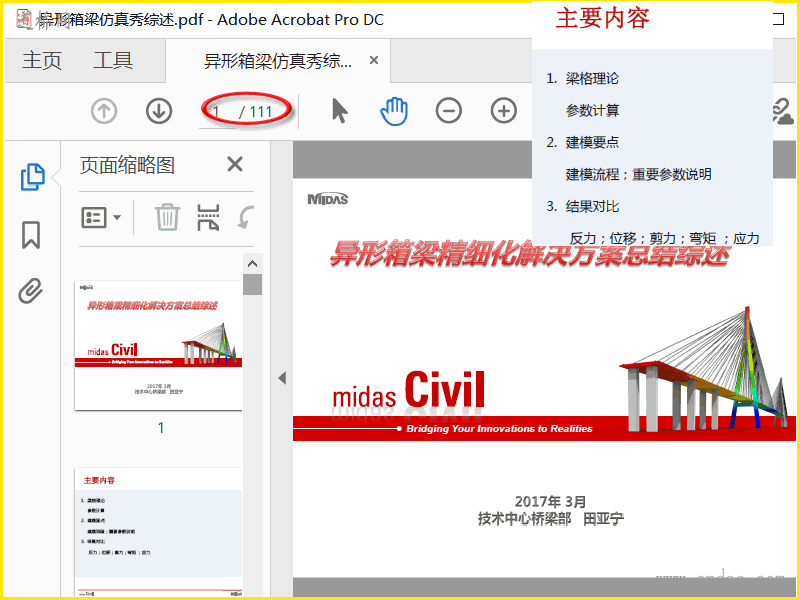Go to next page arrow
800x600 pixels.
(159, 111)
